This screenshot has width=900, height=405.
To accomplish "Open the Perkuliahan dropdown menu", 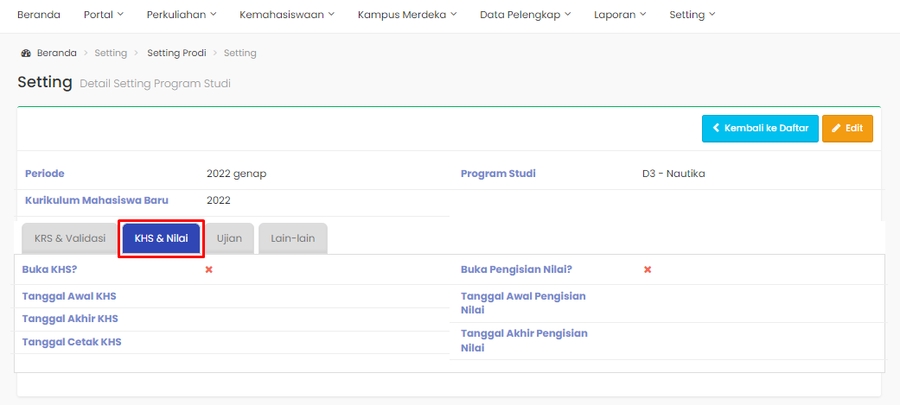I will tap(182, 15).
